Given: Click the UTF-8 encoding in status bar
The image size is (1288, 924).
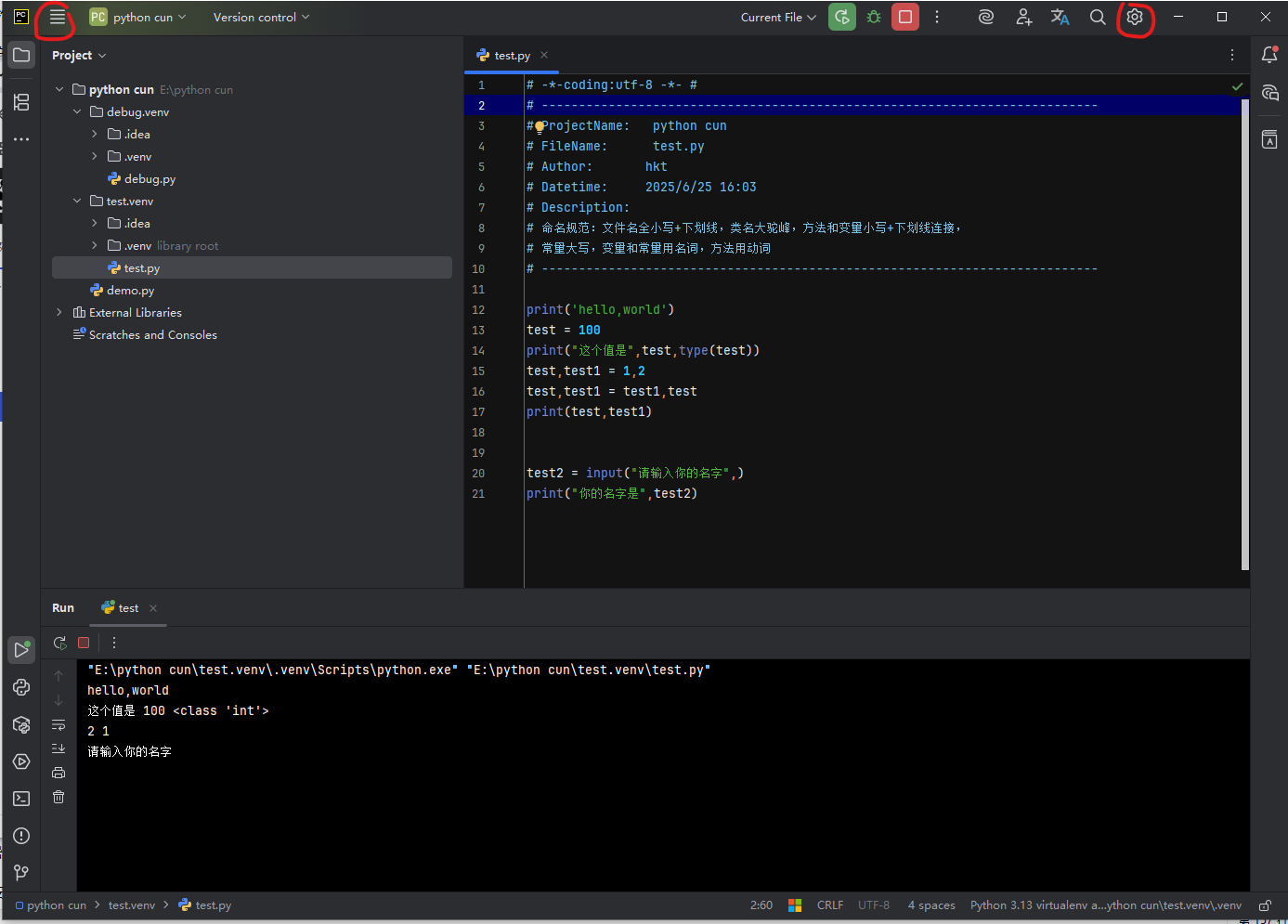Looking at the screenshot, I should 873,905.
